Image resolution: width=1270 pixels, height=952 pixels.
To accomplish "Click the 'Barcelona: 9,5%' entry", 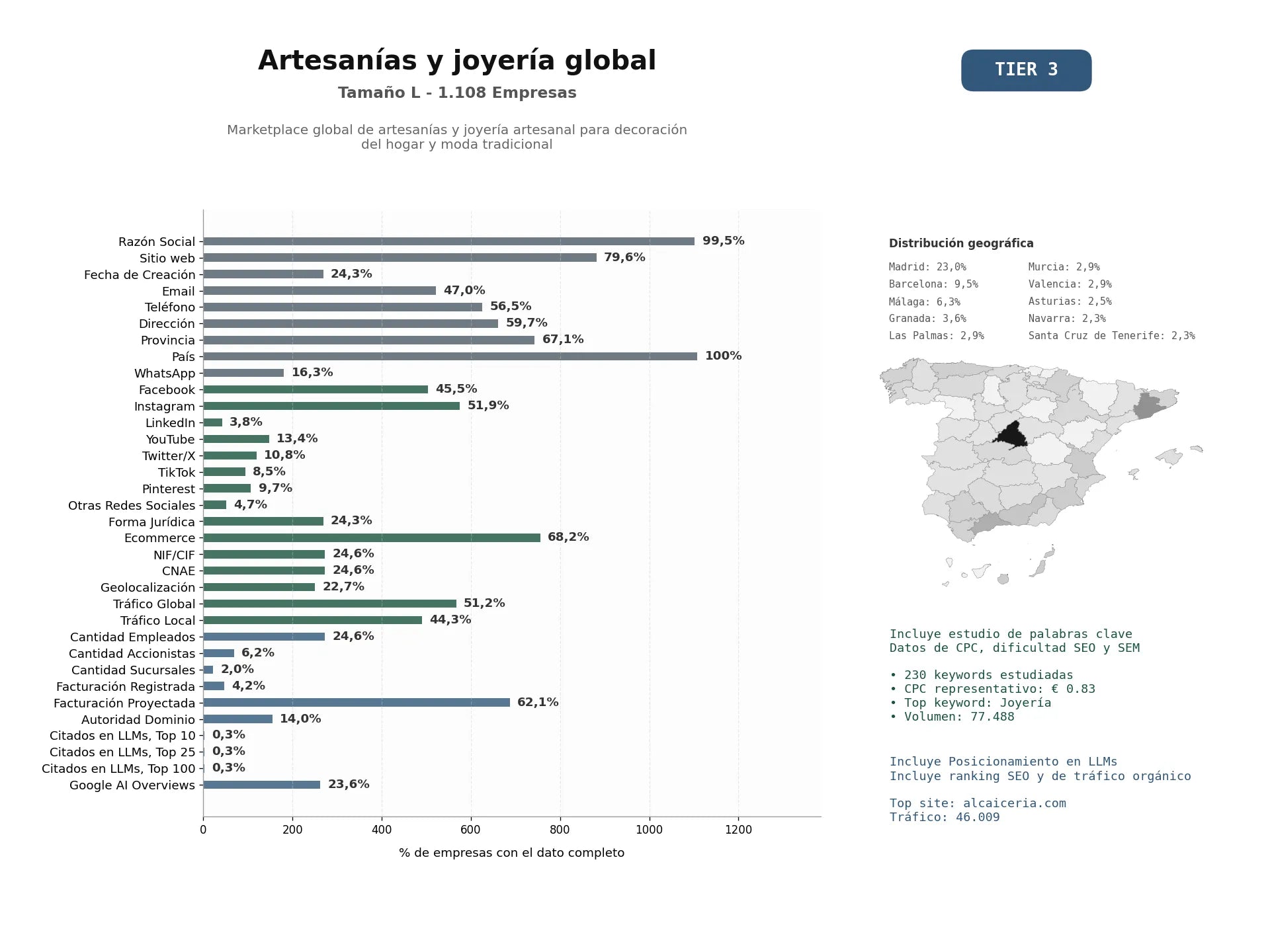I will point(933,284).
